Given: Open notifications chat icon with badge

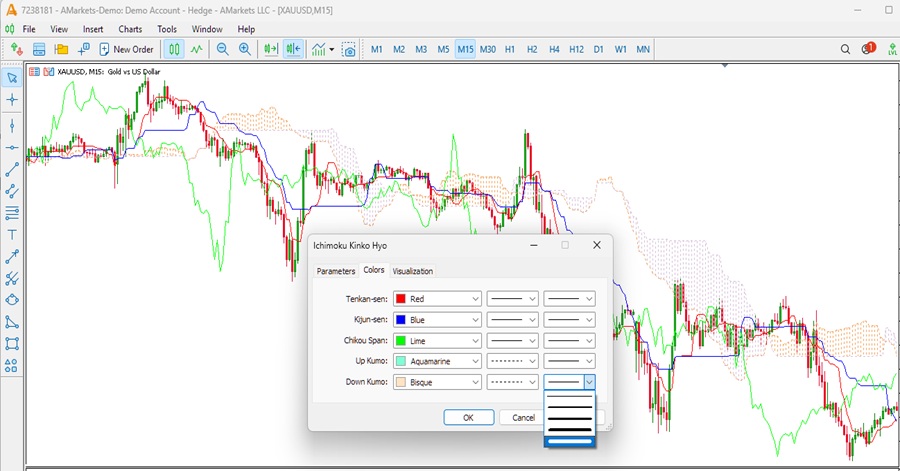Looking at the screenshot, I should pos(867,49).
